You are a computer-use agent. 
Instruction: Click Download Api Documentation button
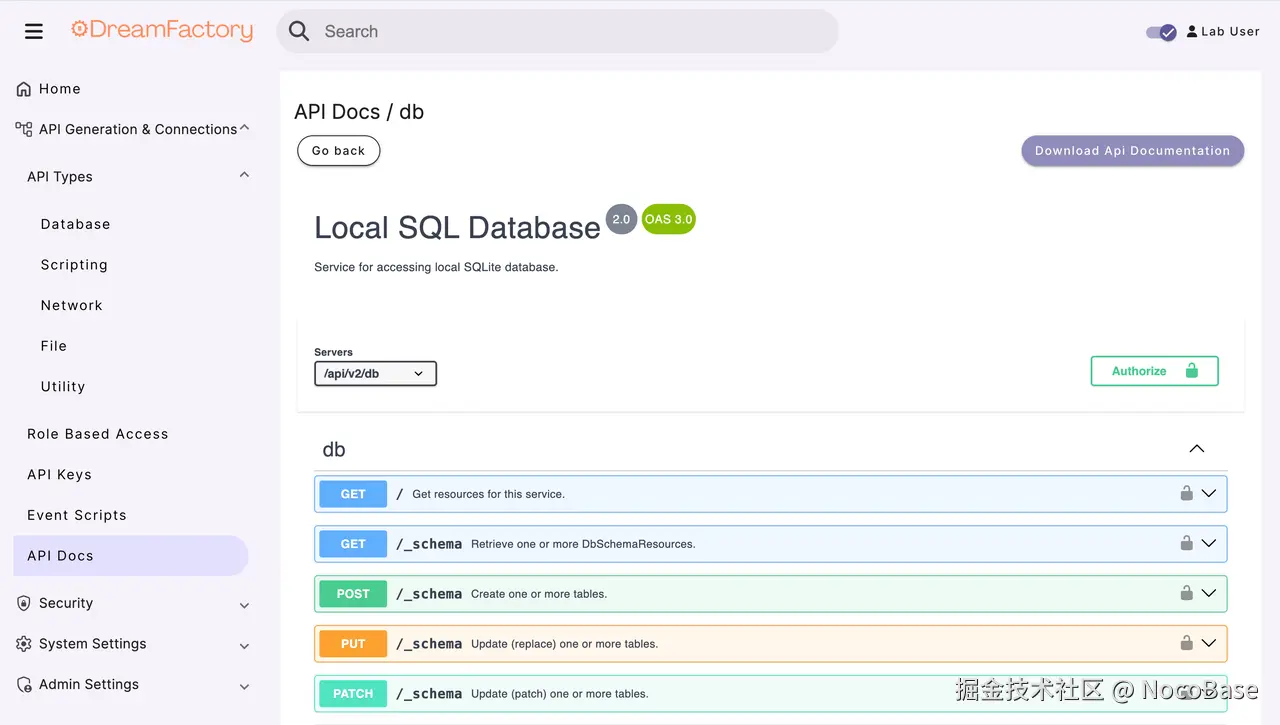1133,151
